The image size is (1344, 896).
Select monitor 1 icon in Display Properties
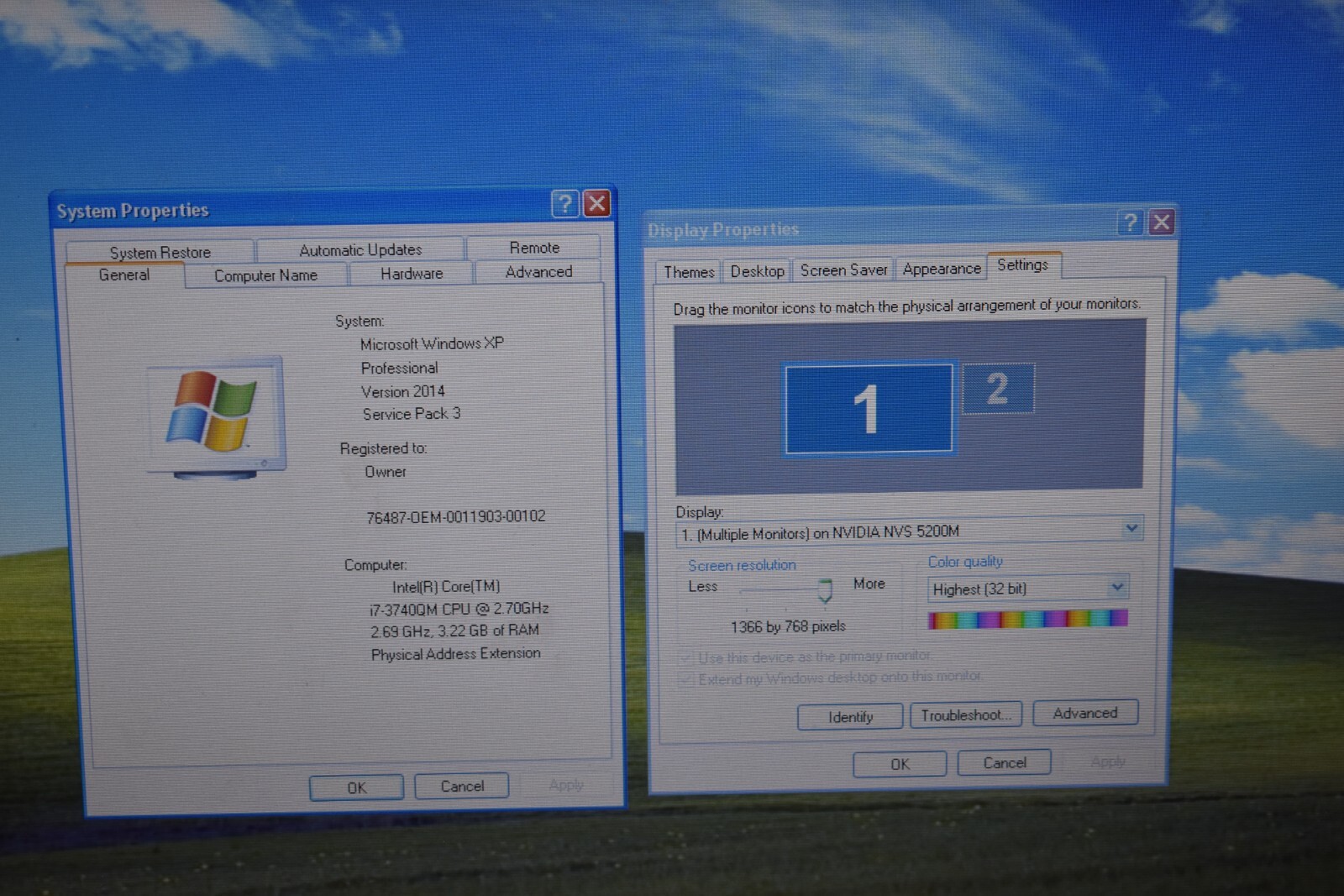(869, 409)
